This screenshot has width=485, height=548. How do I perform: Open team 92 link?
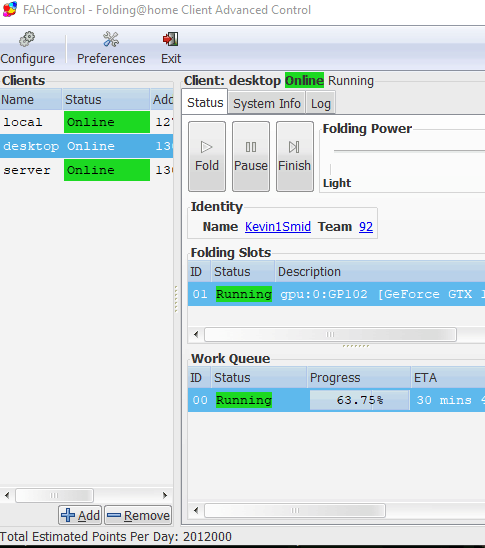366,226
